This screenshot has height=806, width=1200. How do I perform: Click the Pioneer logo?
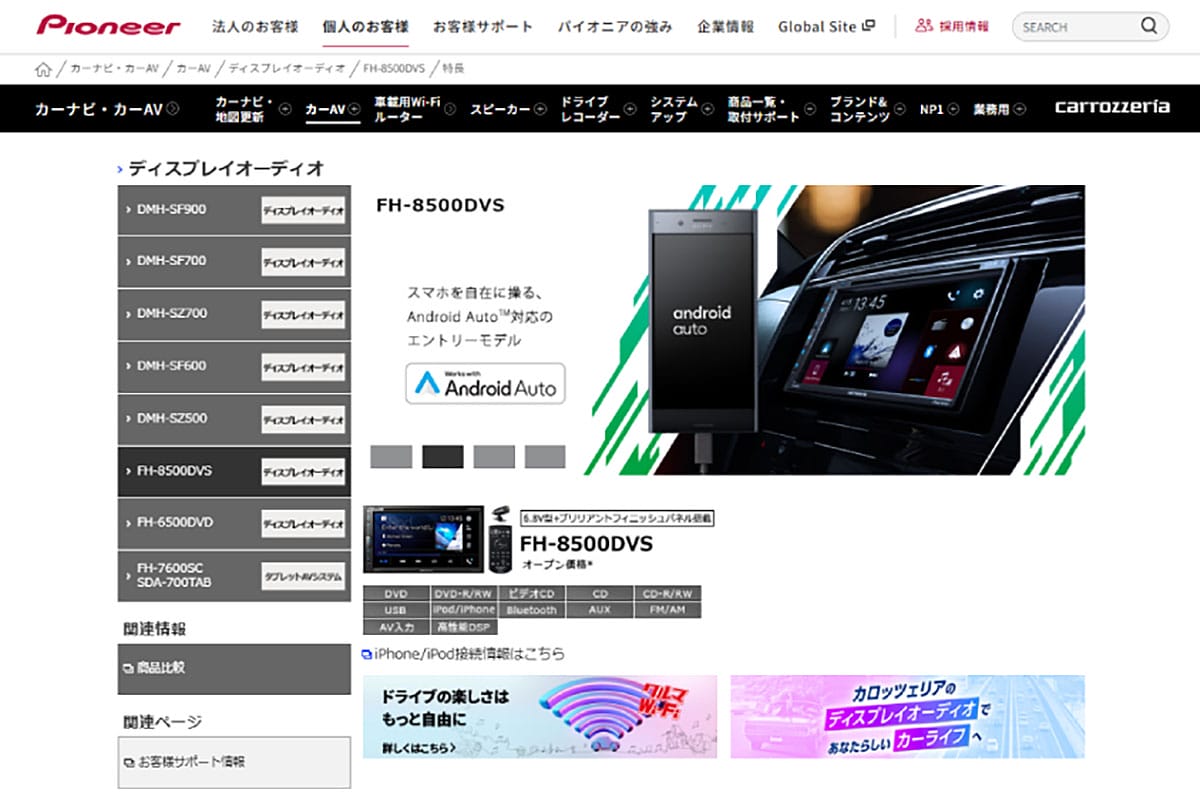[108, 26]
